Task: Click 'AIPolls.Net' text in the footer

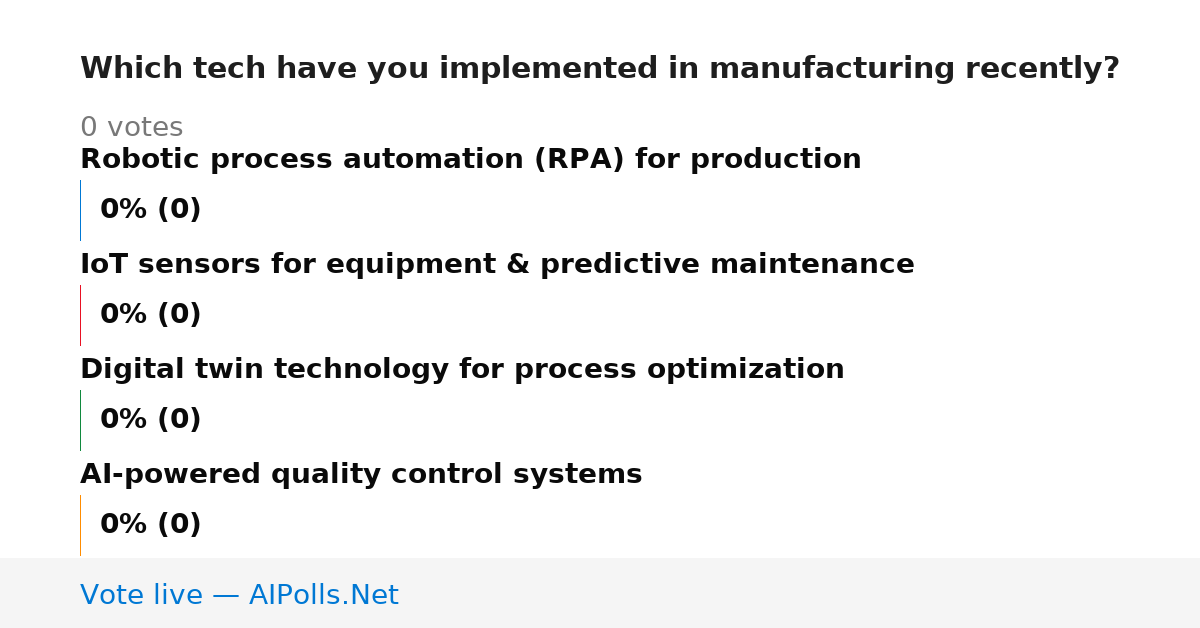Action: [x=324, y=596]
